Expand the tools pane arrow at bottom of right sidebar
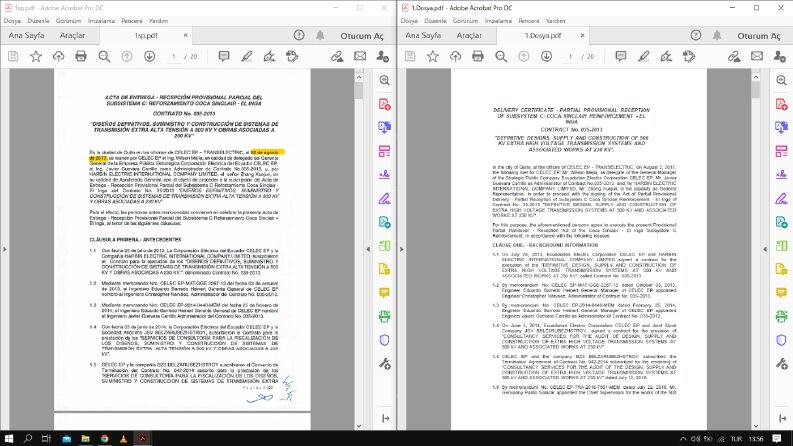Image resolution: width=793 pixels, height=446 pixels. pos(782,418)
